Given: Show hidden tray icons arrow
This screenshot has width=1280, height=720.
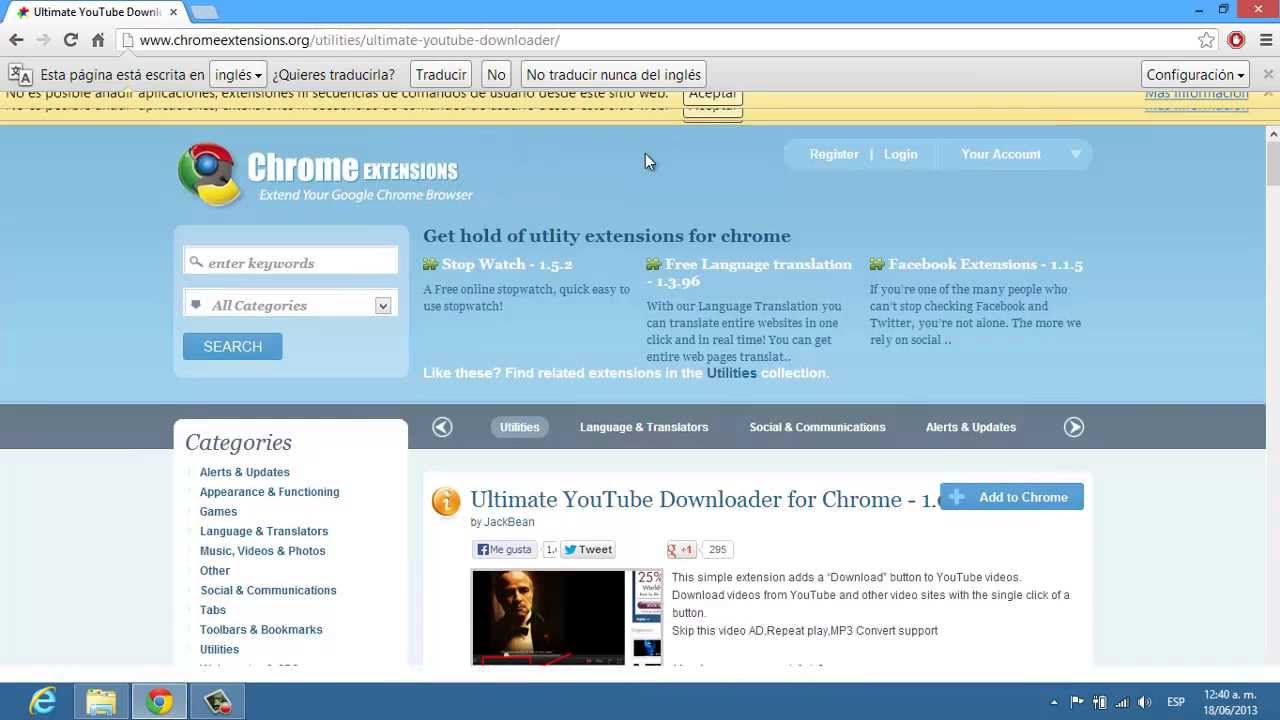Looking at the screenshot, I should (1054, 702).
